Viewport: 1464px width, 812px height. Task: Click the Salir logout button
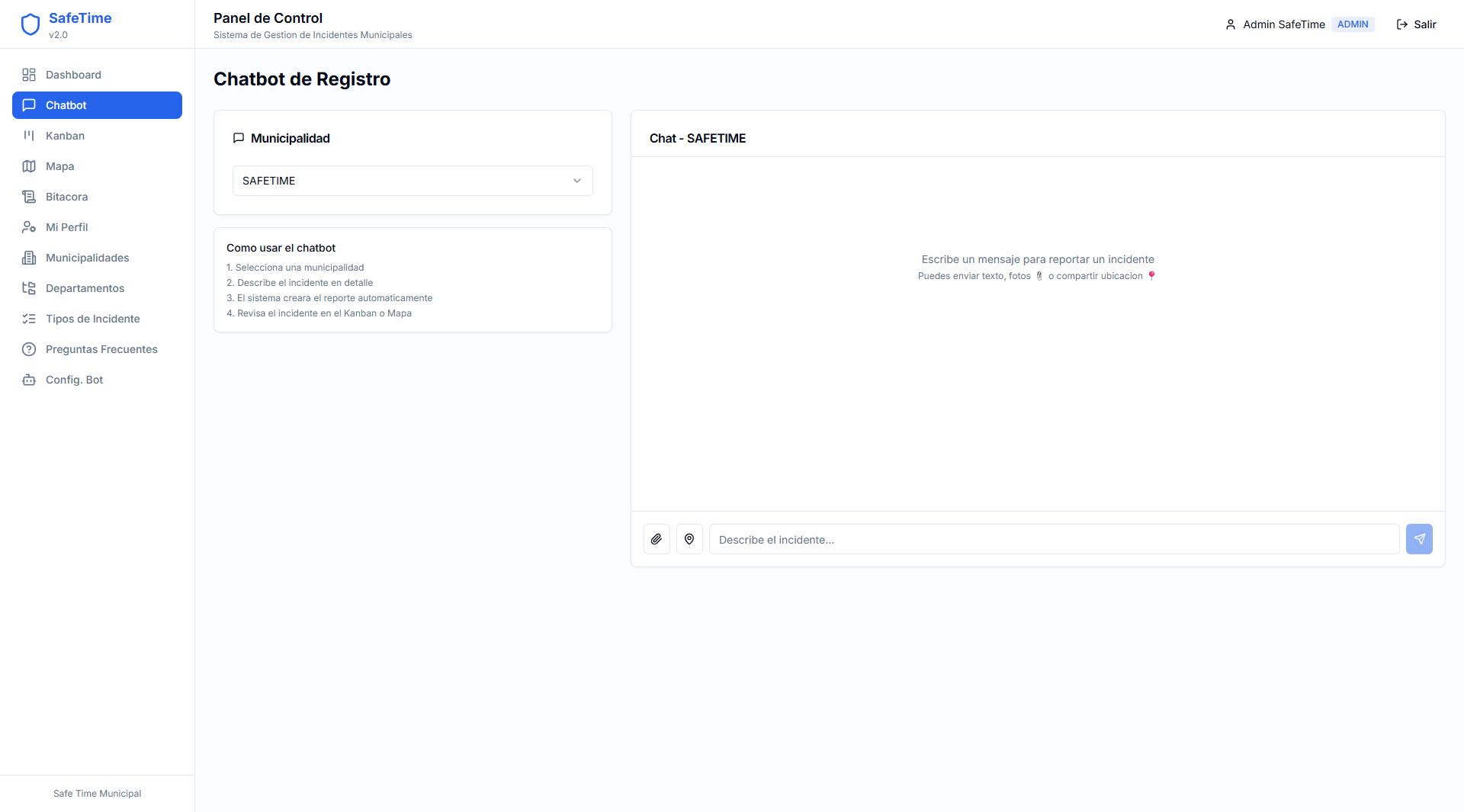click(1416, 24)
